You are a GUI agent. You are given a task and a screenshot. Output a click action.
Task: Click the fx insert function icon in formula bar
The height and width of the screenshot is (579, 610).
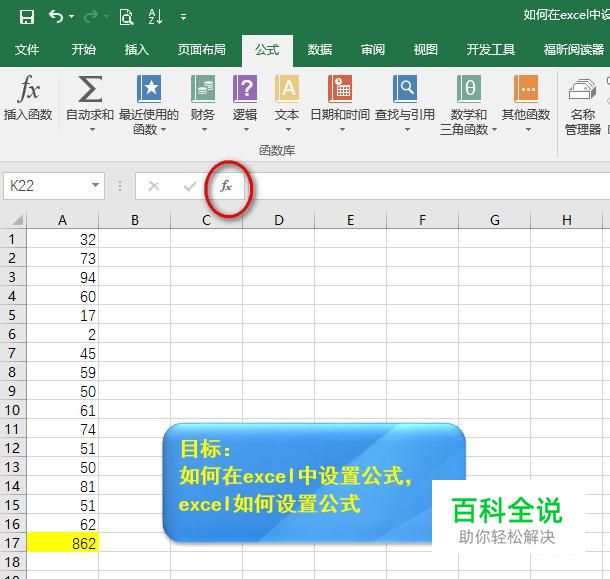226,186
